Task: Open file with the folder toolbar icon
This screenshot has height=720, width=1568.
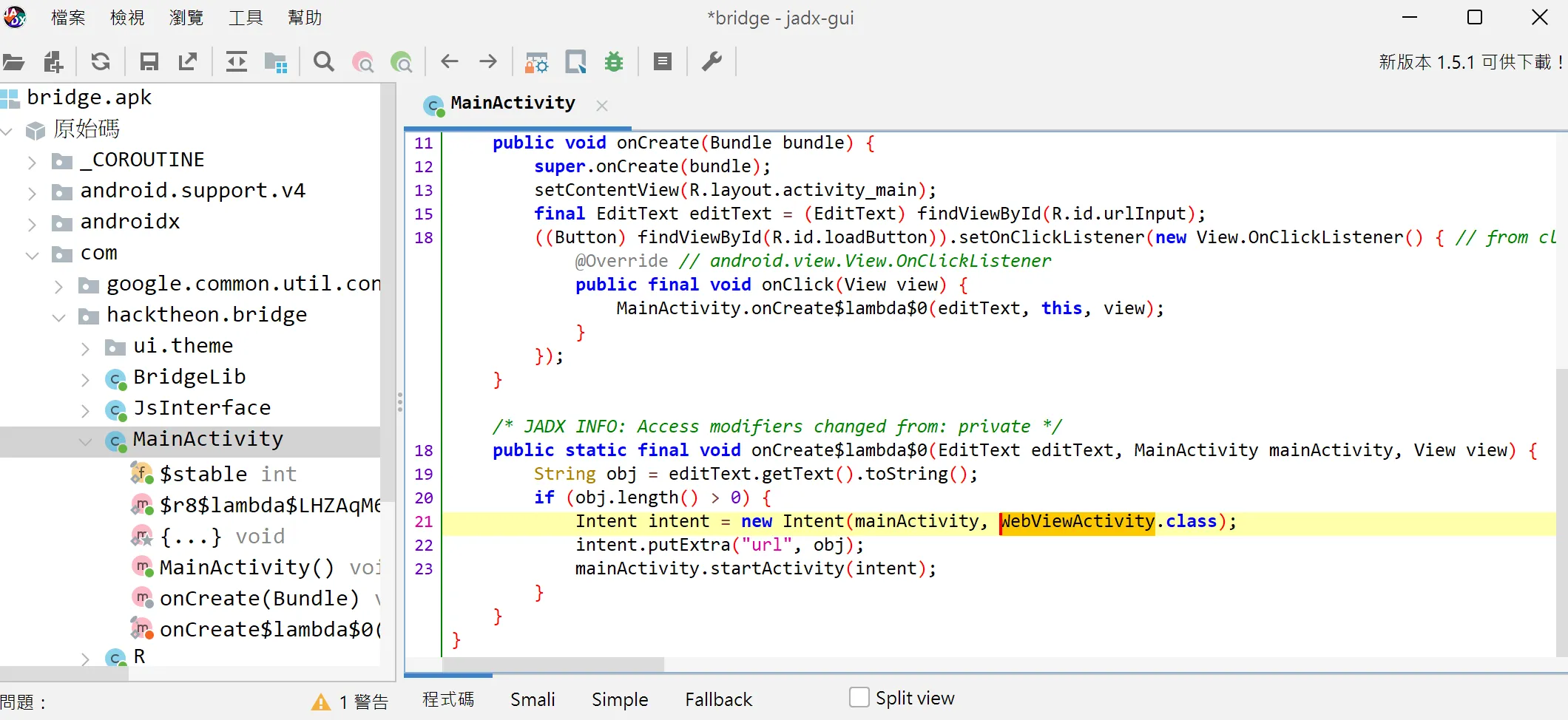Action: click(14, 62)
